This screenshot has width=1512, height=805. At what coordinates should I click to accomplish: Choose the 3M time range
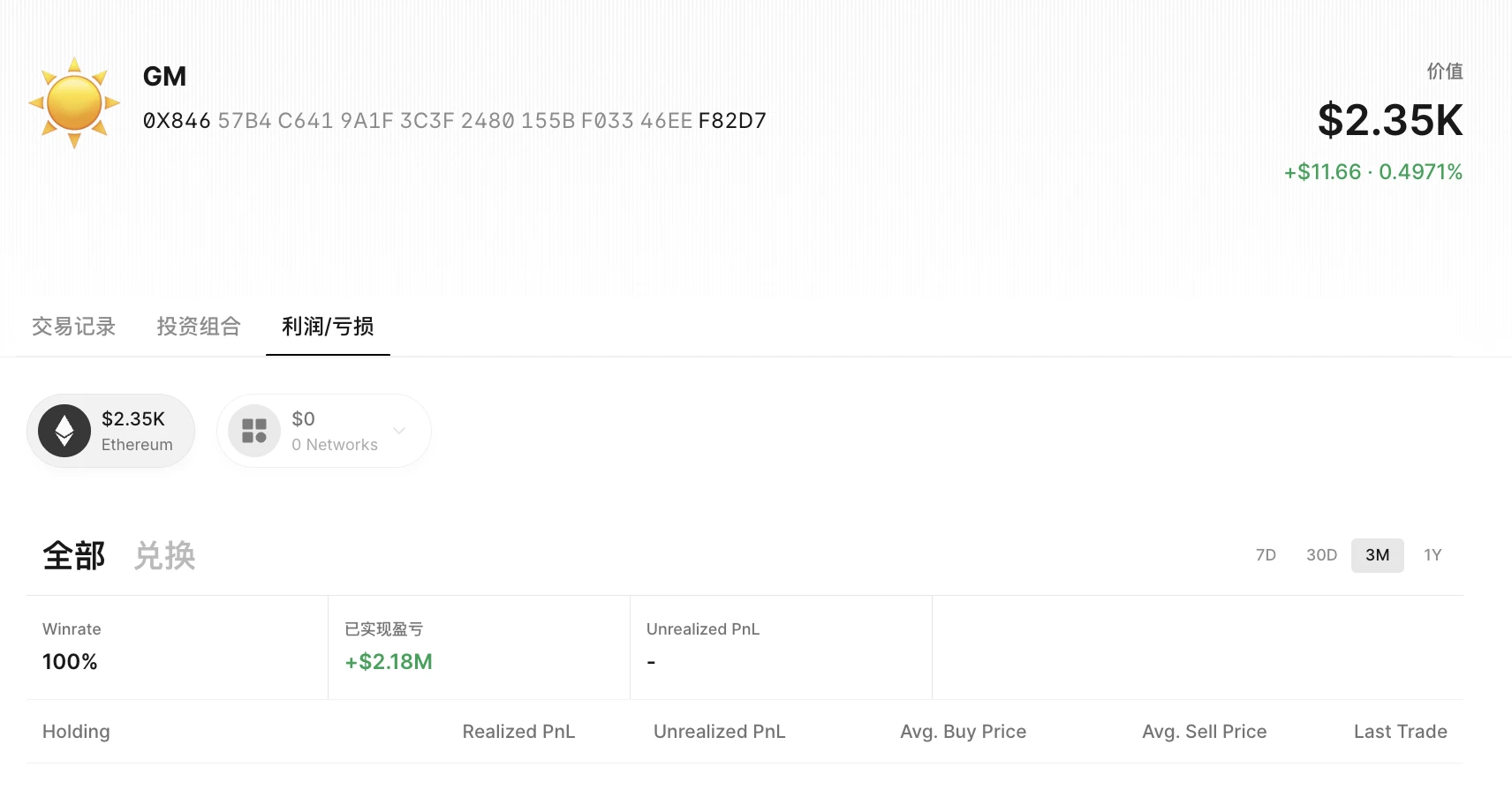(1377, 555)
